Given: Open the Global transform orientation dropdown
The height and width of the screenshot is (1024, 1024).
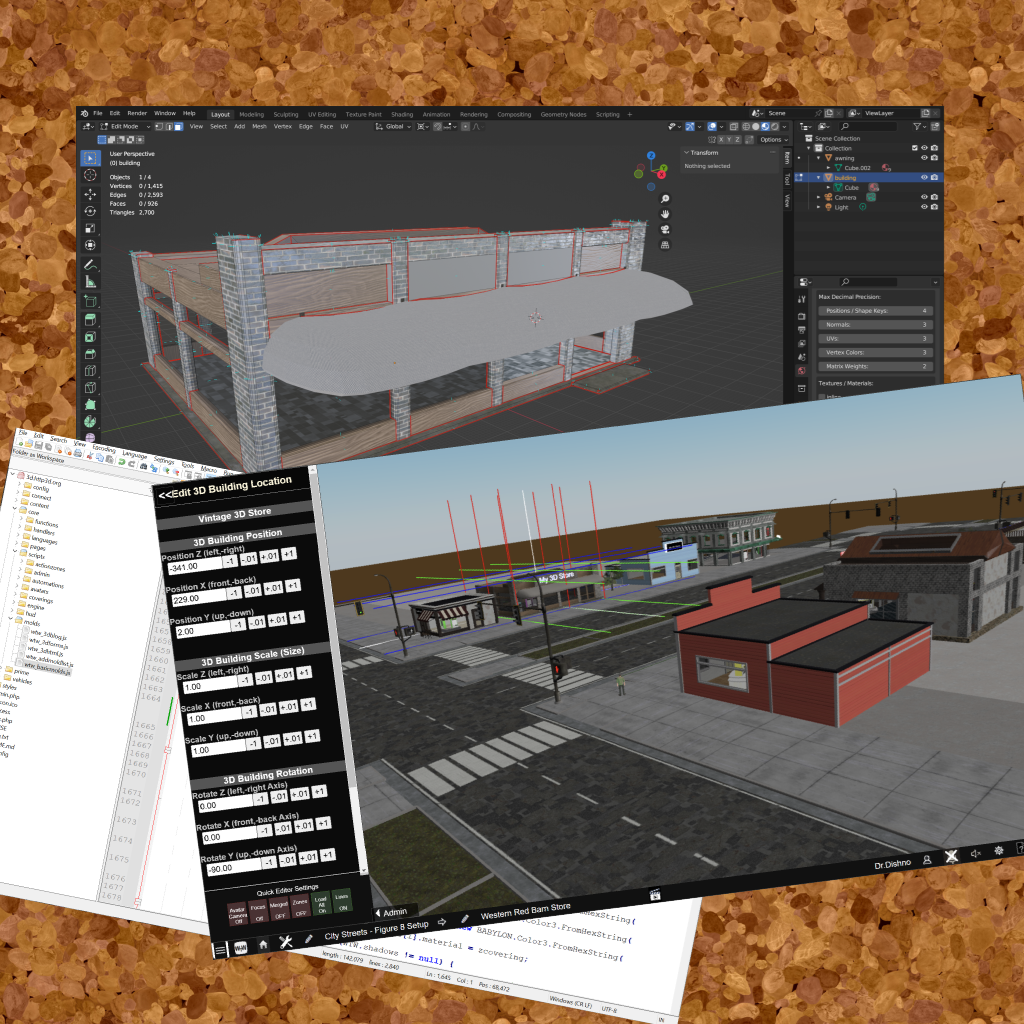Looking at the screenshot, I should 393,127.
